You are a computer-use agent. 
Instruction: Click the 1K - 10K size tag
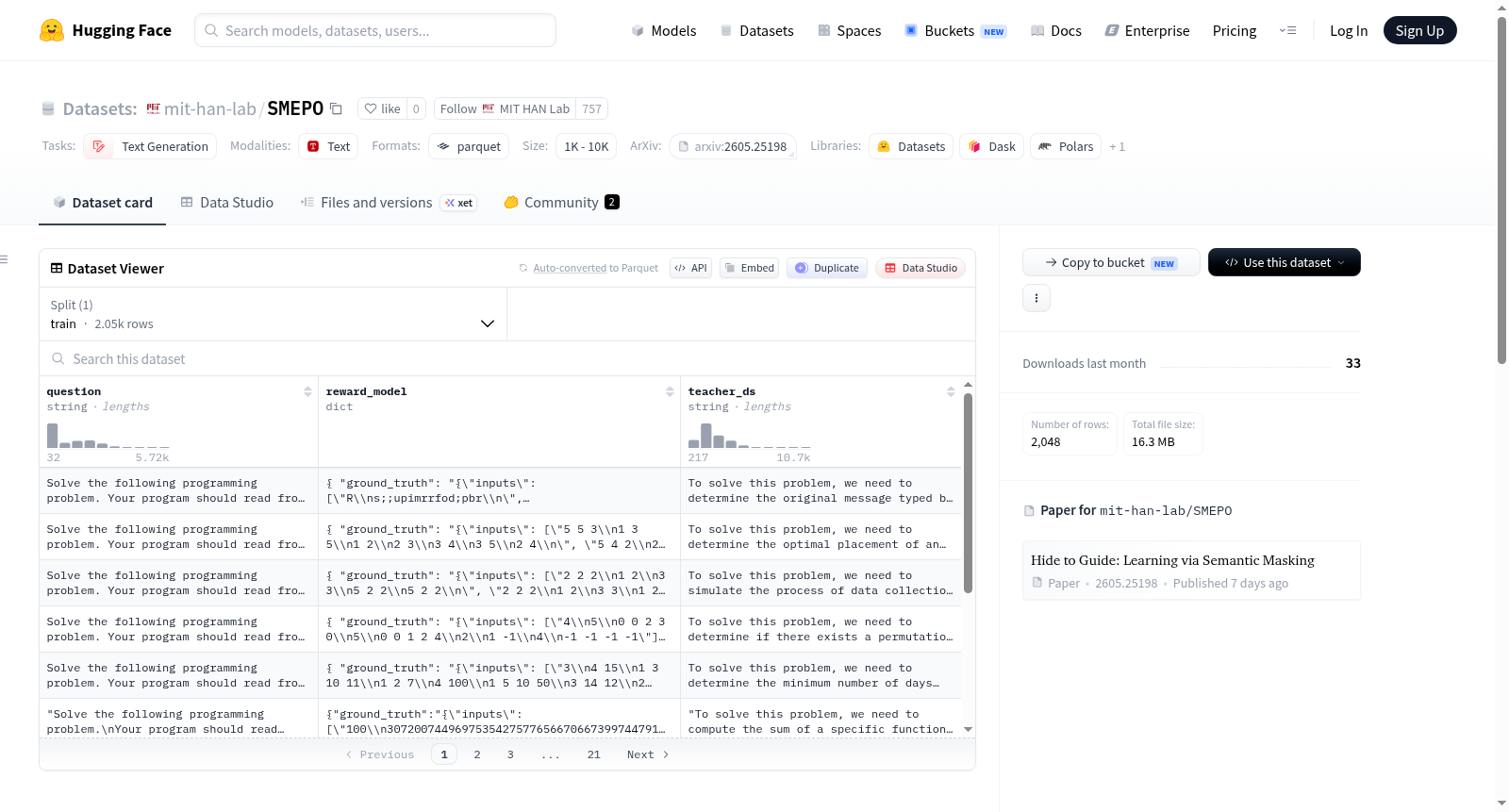tap(586, 146)
